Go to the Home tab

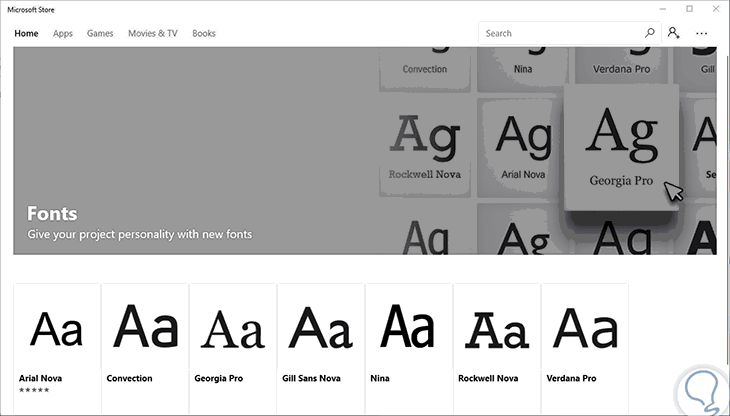click(x=26, y=34)
